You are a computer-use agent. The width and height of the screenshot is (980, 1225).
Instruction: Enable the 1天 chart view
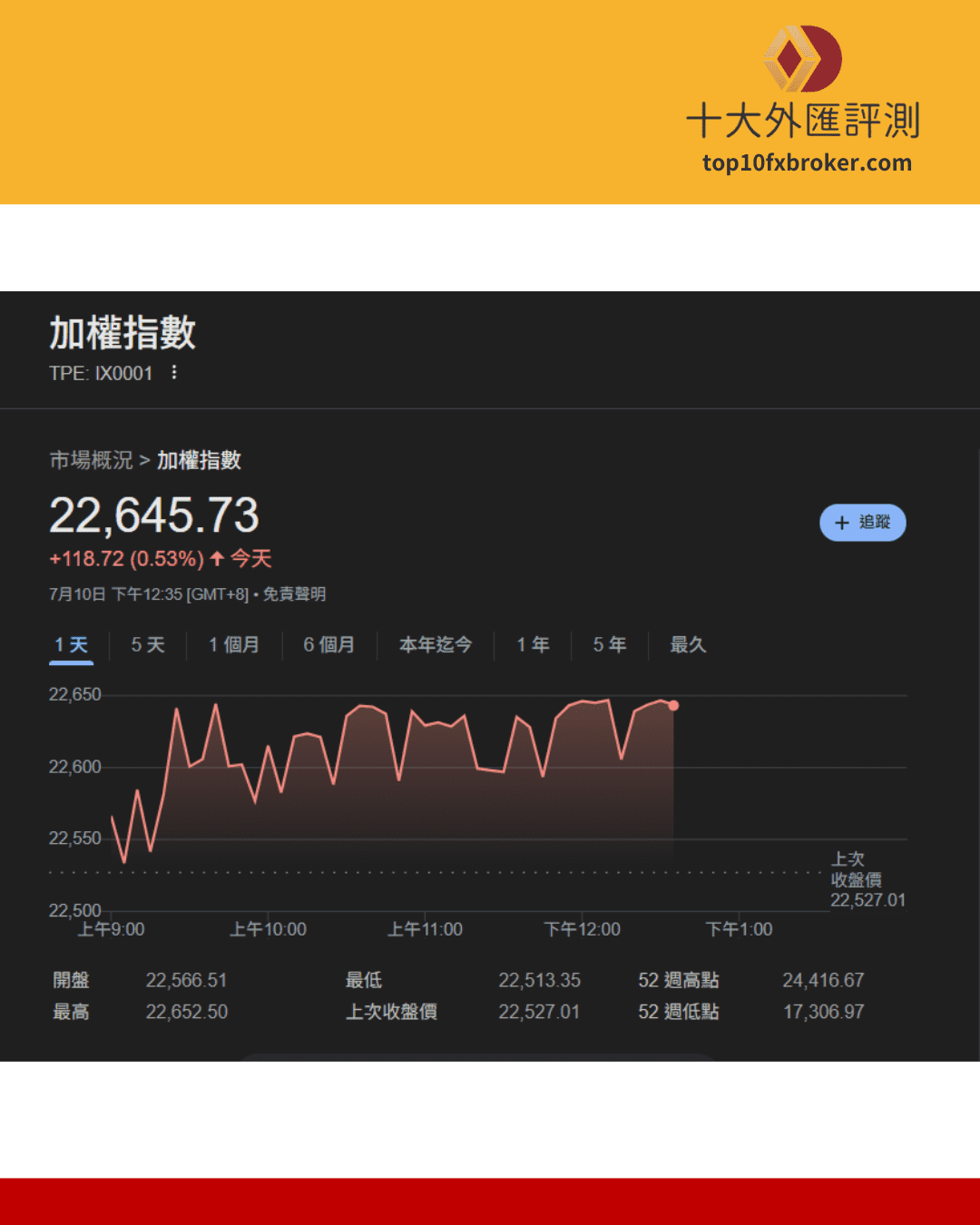[69, 645]
